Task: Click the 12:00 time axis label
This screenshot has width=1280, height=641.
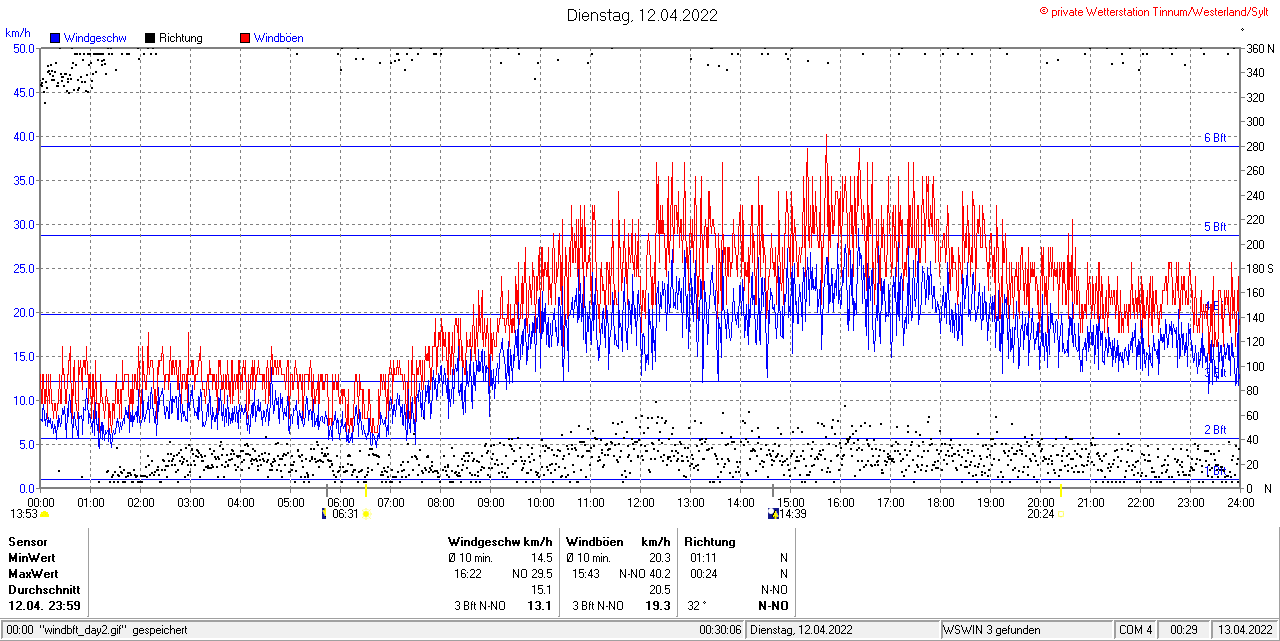Action: (x=641, y=502)
